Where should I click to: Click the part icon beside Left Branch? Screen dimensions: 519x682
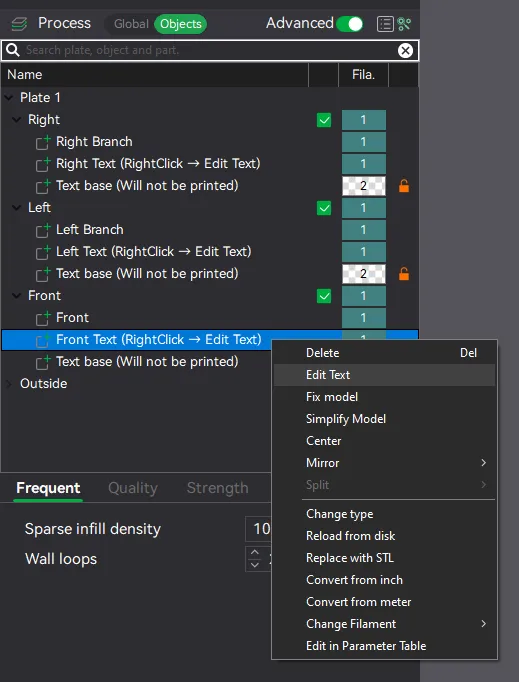coord(43,230)
